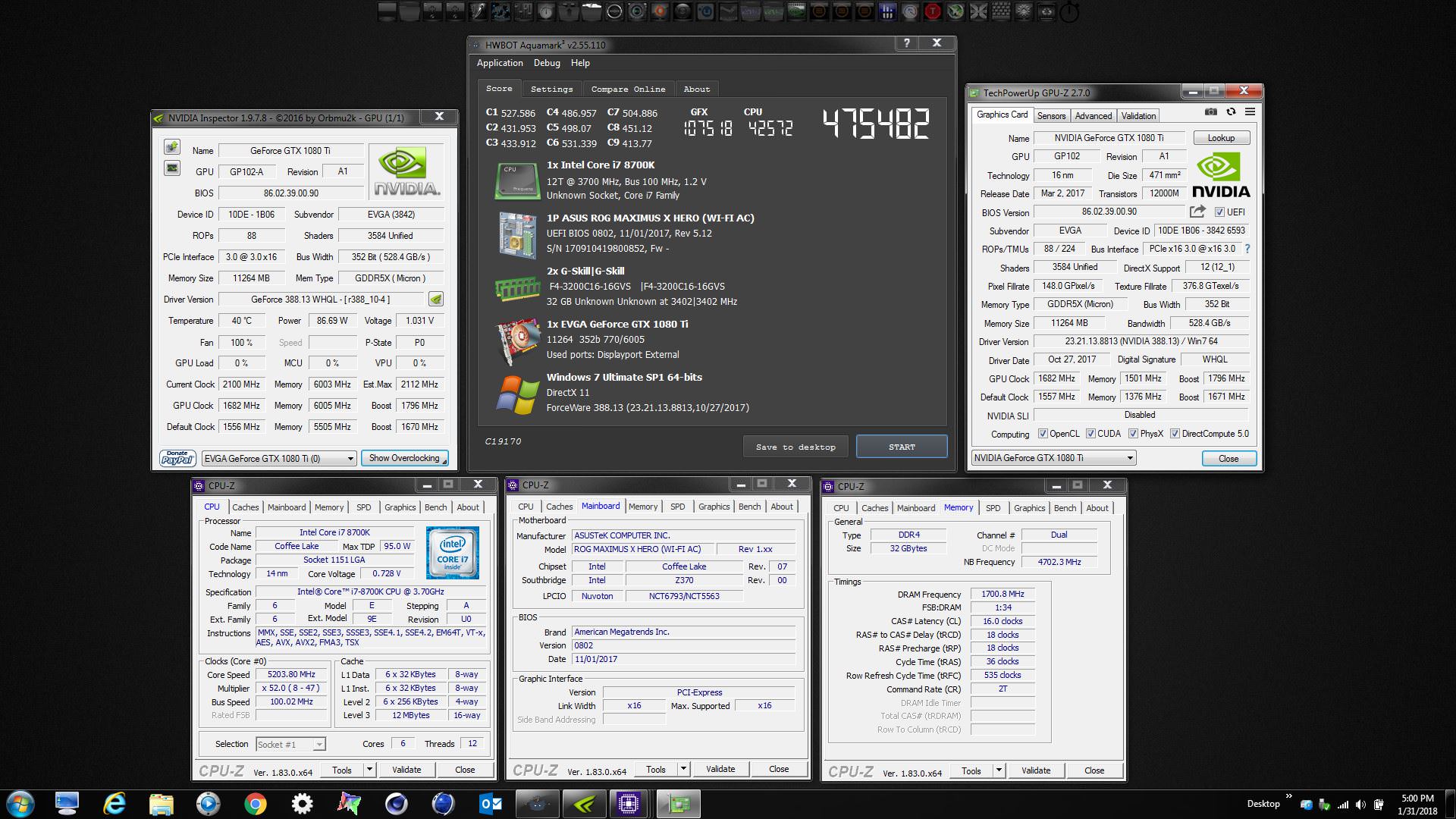Click the GPU-Z taskbar button
Image resolution: width=1456 pixels, height=819 pixels.
click(x=679, y=804)
